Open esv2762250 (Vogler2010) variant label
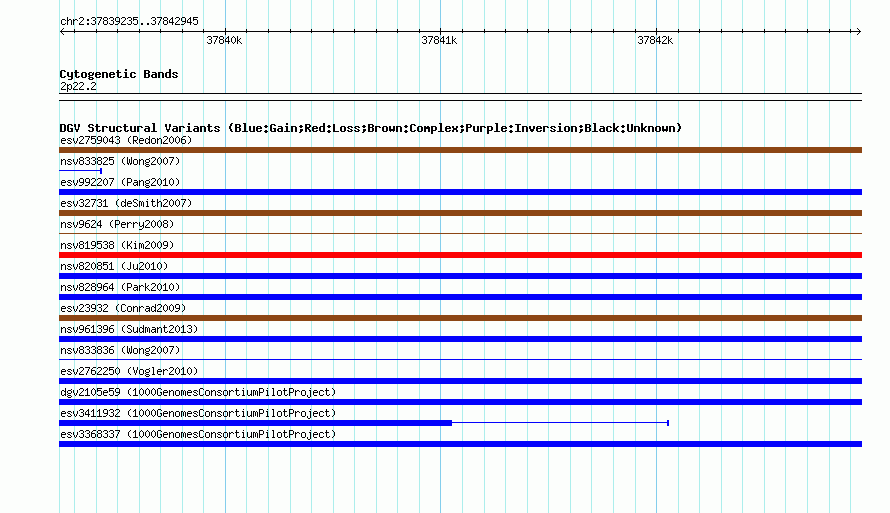This screenshot has height=513, width=890. (129, 371)
